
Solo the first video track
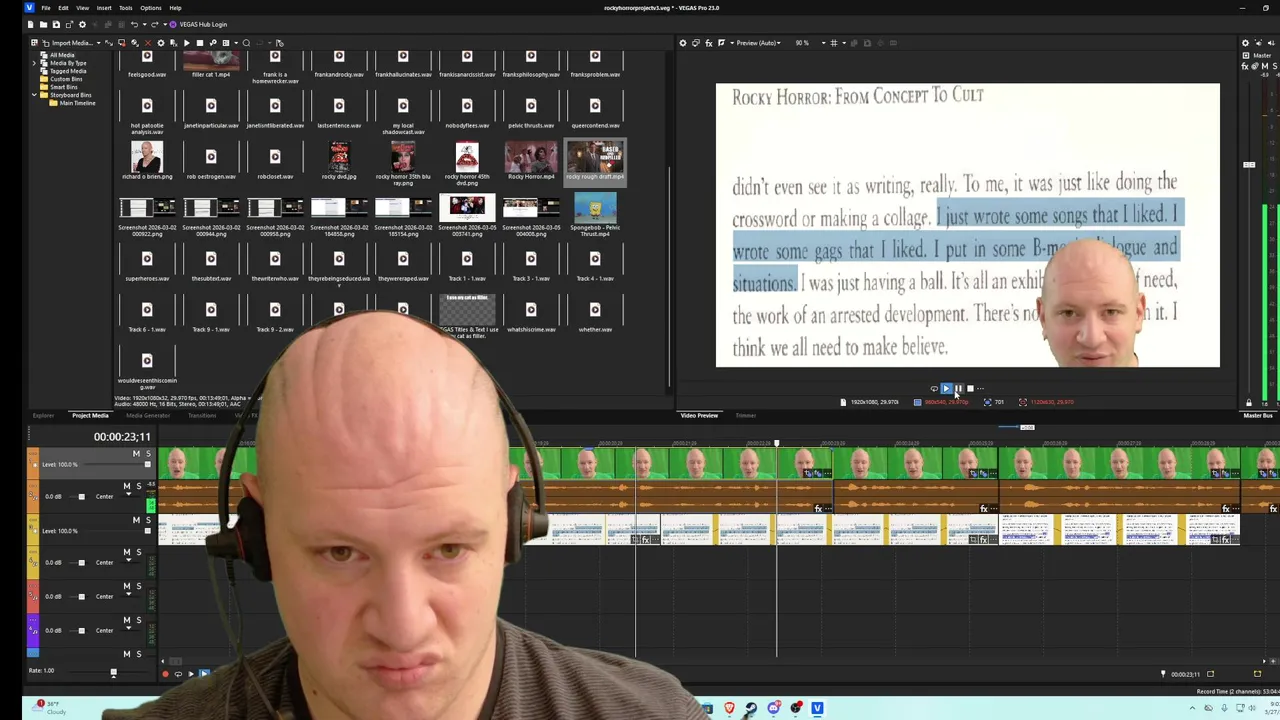point(147,454)
